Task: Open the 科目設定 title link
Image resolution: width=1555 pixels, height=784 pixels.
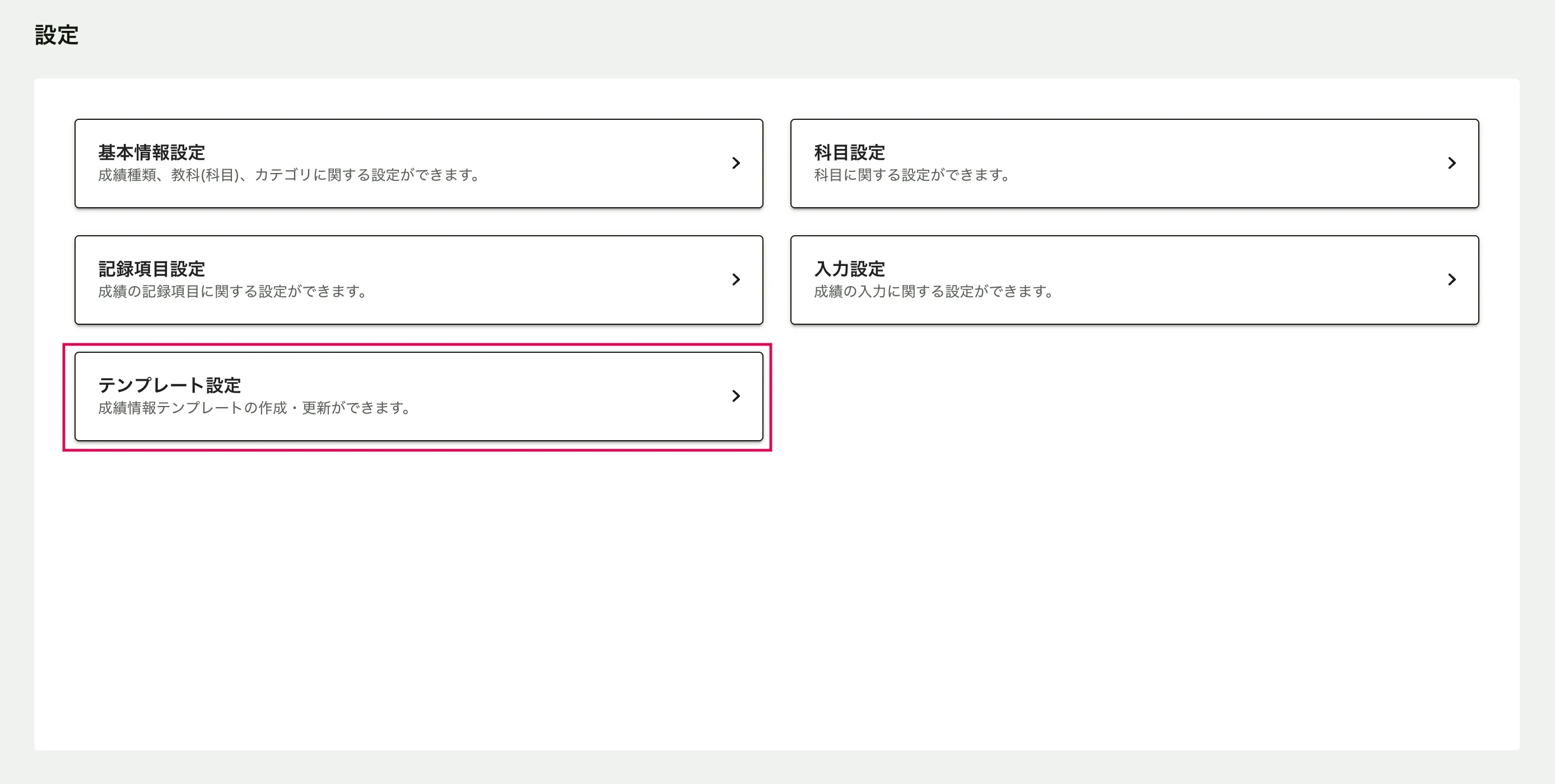Action: (849, 152)
